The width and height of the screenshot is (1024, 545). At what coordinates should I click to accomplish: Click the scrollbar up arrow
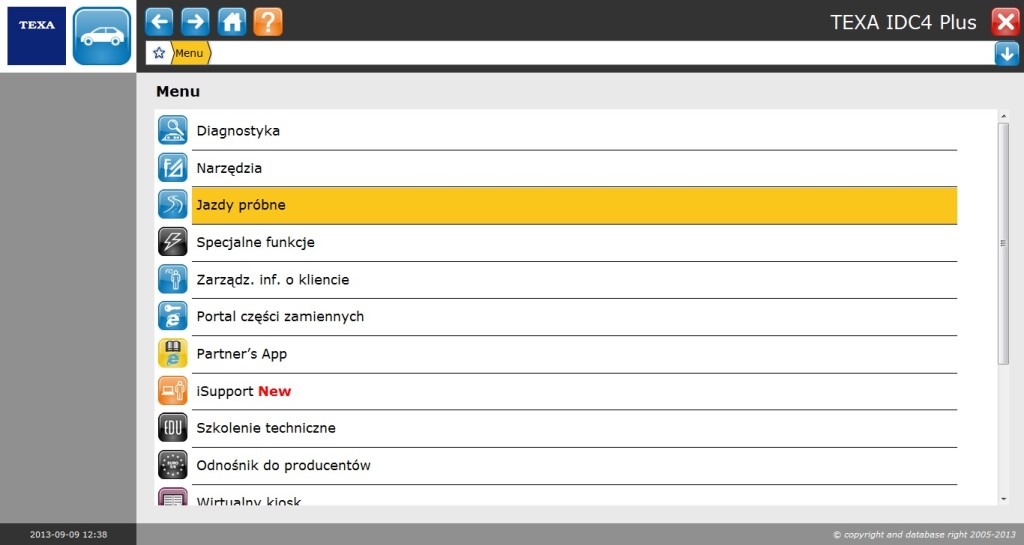1003,116
